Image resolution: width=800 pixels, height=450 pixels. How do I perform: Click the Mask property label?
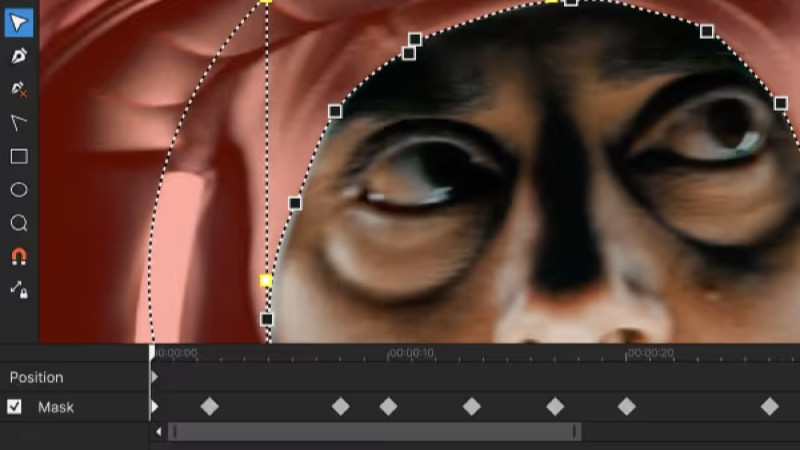[56, 407]
